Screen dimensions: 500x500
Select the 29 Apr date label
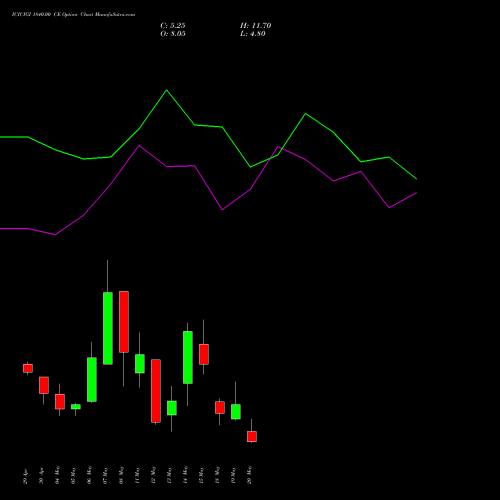(x=26, y=477)
